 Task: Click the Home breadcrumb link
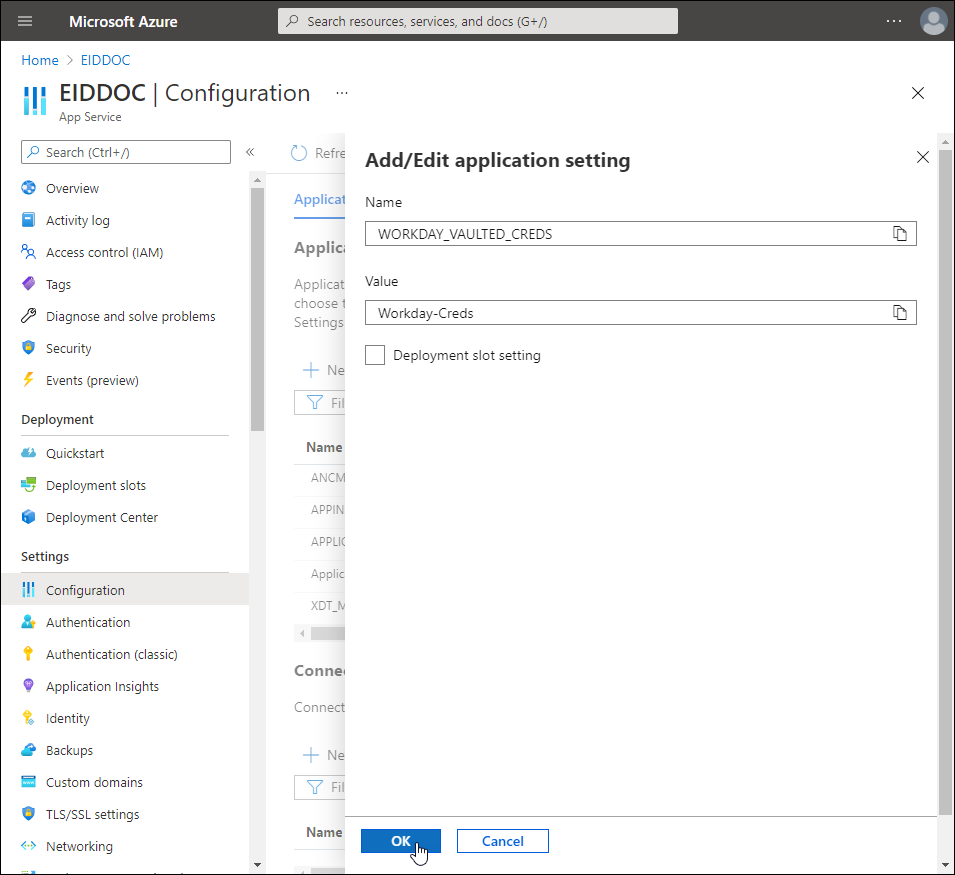click(40, 60)
